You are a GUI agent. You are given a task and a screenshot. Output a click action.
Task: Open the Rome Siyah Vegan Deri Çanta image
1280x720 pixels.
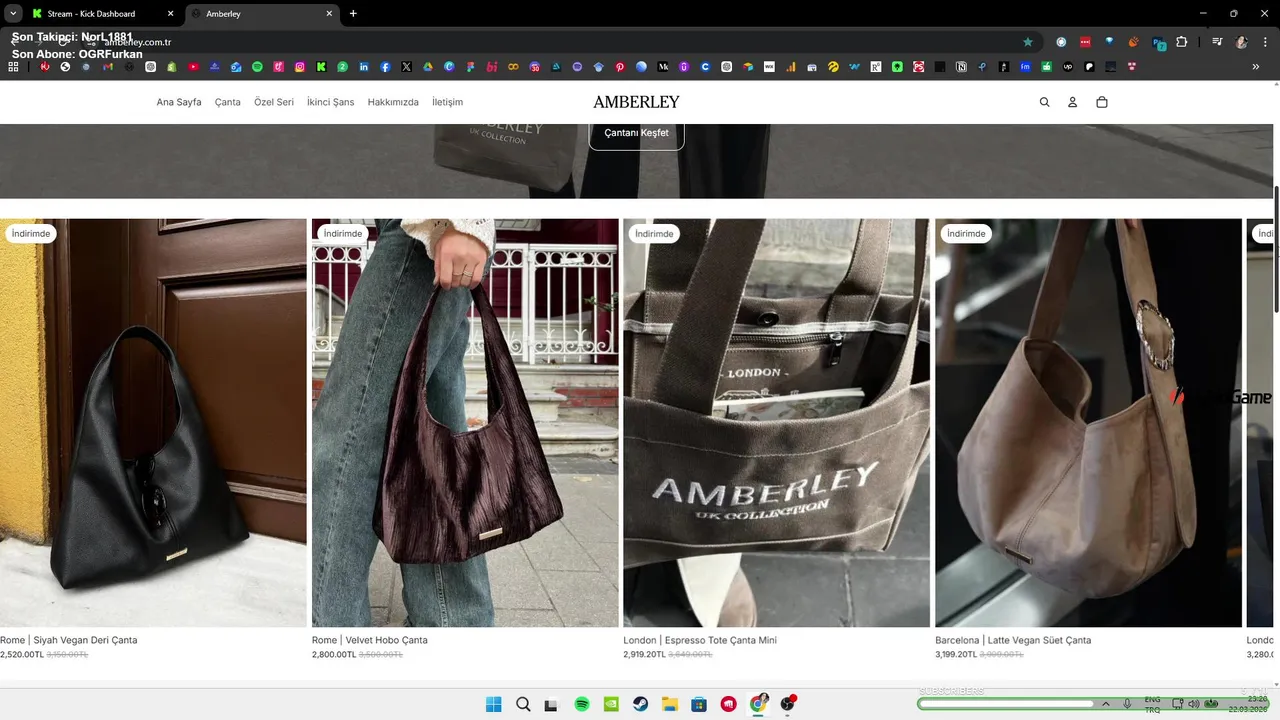pyautogui.click(x=153, y=423)
